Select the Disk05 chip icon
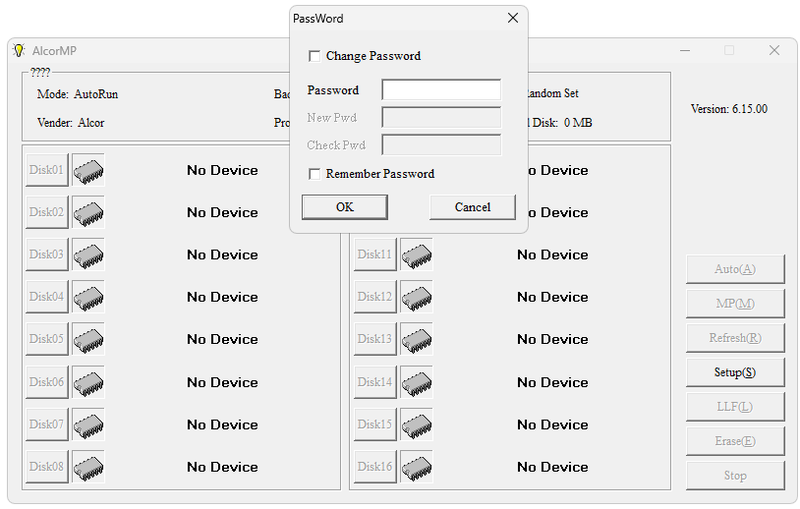This screenshot has width=800, height=509. (88, 339)
